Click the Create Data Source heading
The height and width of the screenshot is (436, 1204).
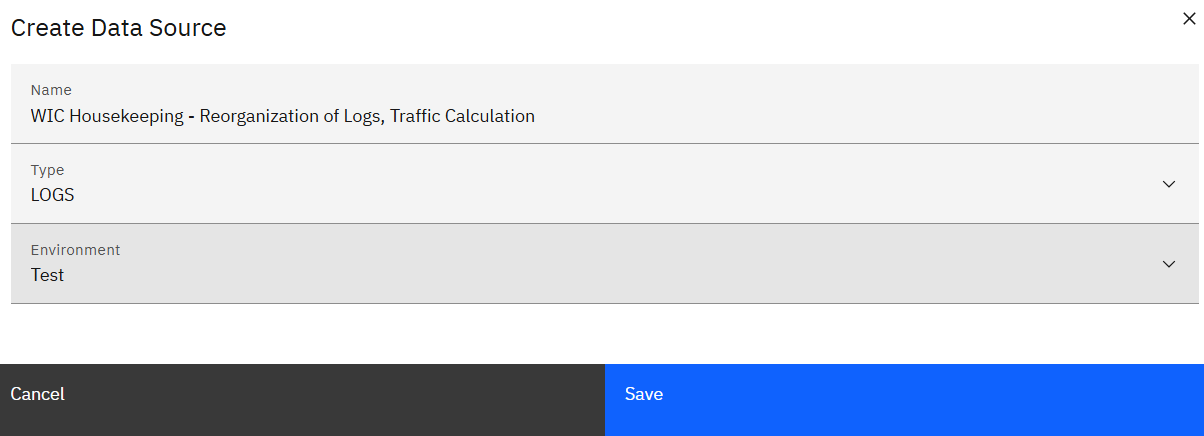click(x=118, y=28)
